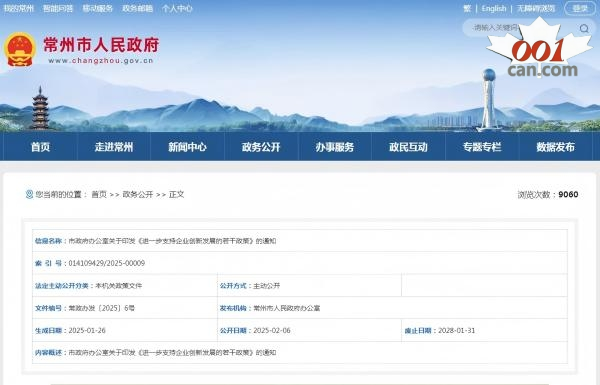This screenshot has width=600, height=385.
Task: Click publishing agency 常州市人民政府办公室
Action: pos(287,308)
